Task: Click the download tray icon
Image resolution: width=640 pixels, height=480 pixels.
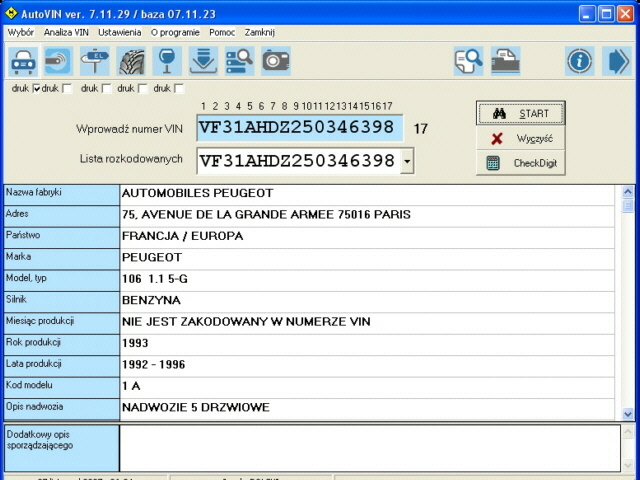Action: [203, 62]
